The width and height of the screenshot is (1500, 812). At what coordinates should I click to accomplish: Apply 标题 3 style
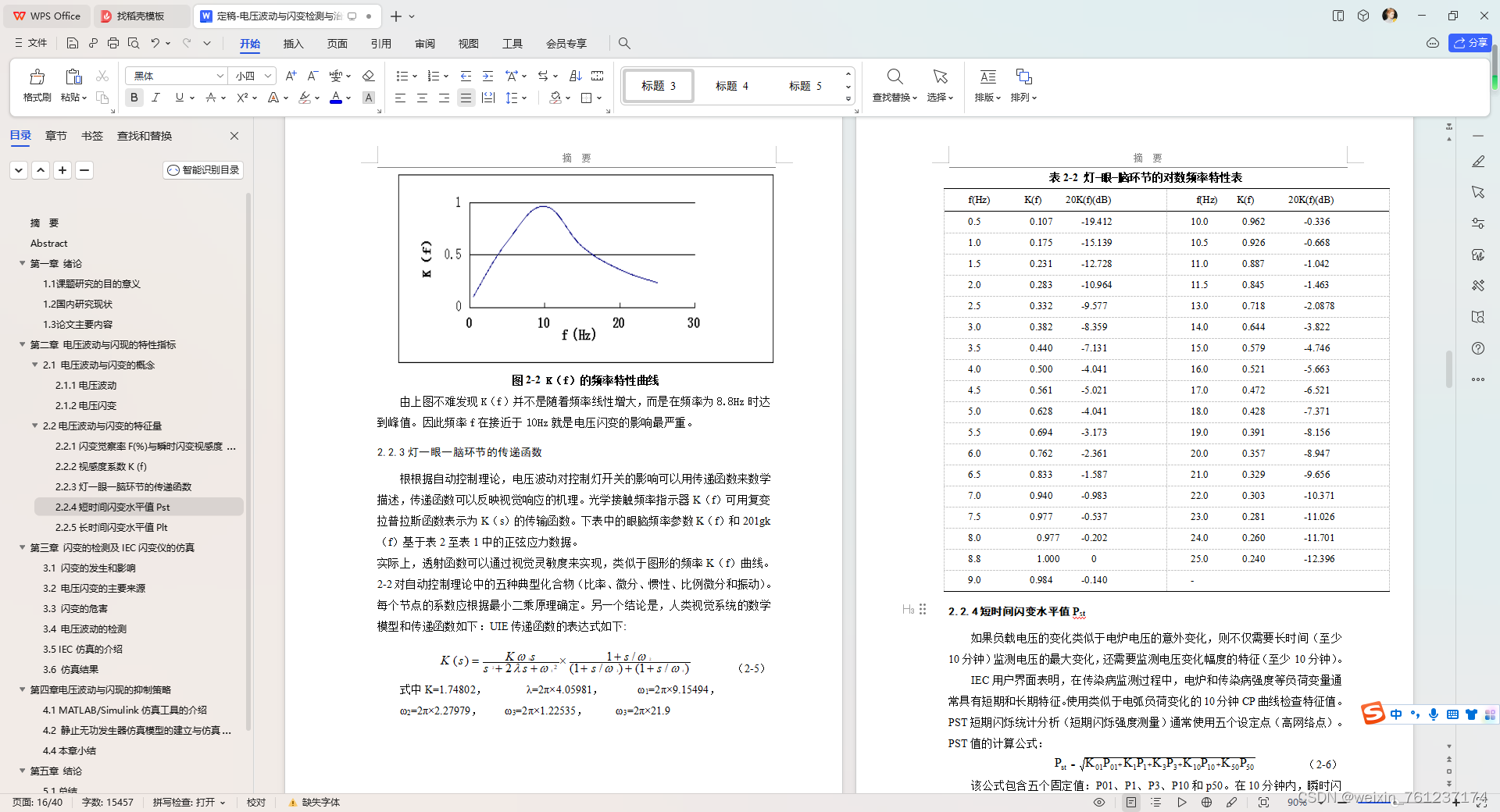pyautogui.click(x=658, y=86)
